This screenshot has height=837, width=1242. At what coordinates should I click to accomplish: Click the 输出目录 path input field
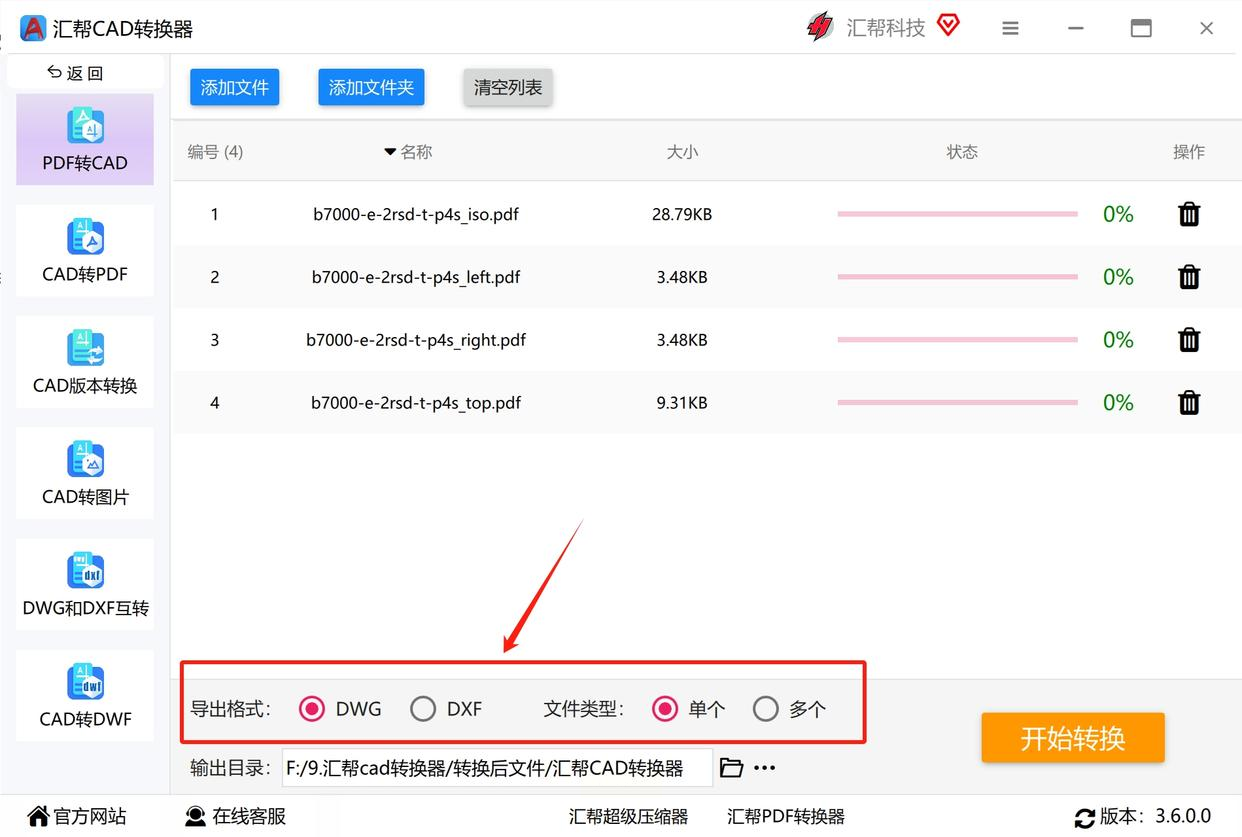coord(497,768)
